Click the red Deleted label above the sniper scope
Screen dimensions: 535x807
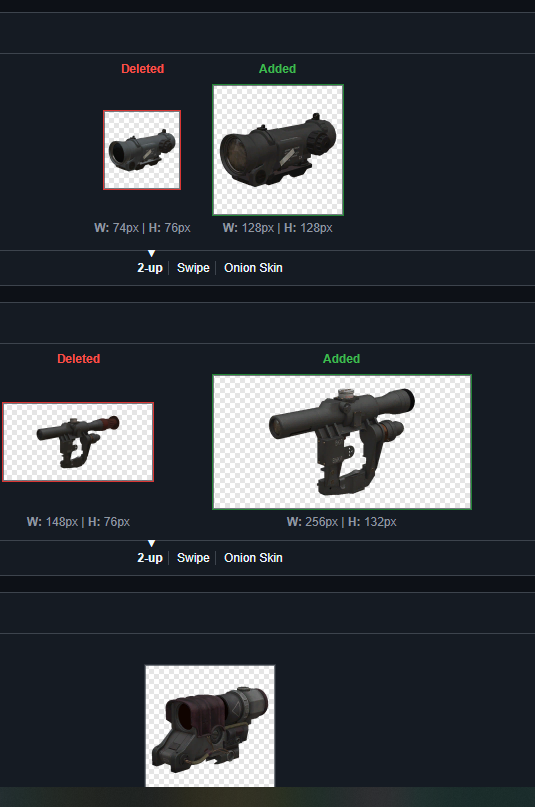pyautogui.click(x=79, y=359)
